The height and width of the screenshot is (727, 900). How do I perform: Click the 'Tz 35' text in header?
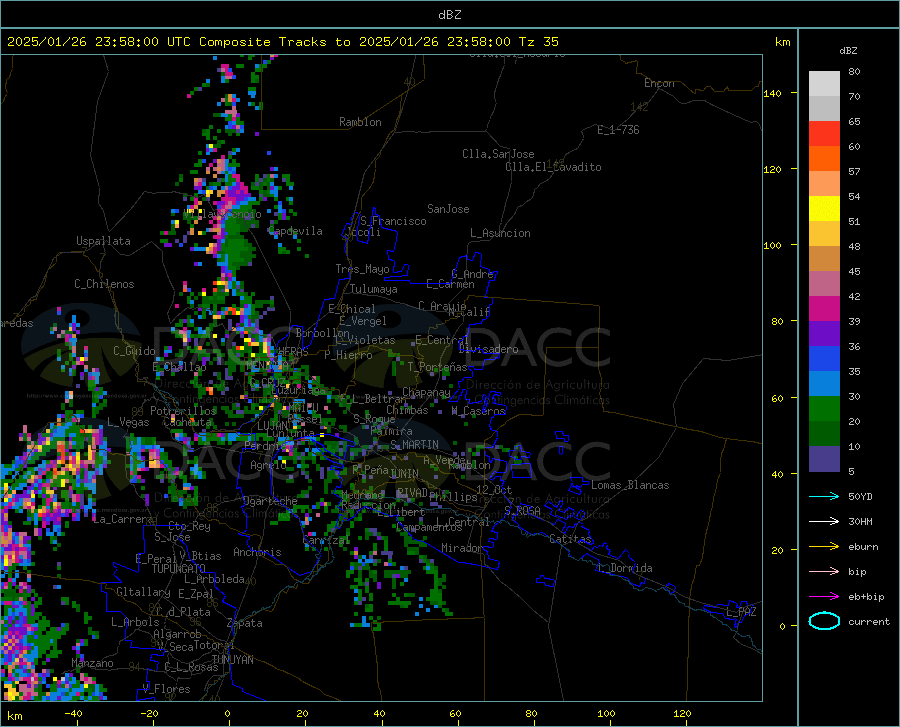click(538, 42)
